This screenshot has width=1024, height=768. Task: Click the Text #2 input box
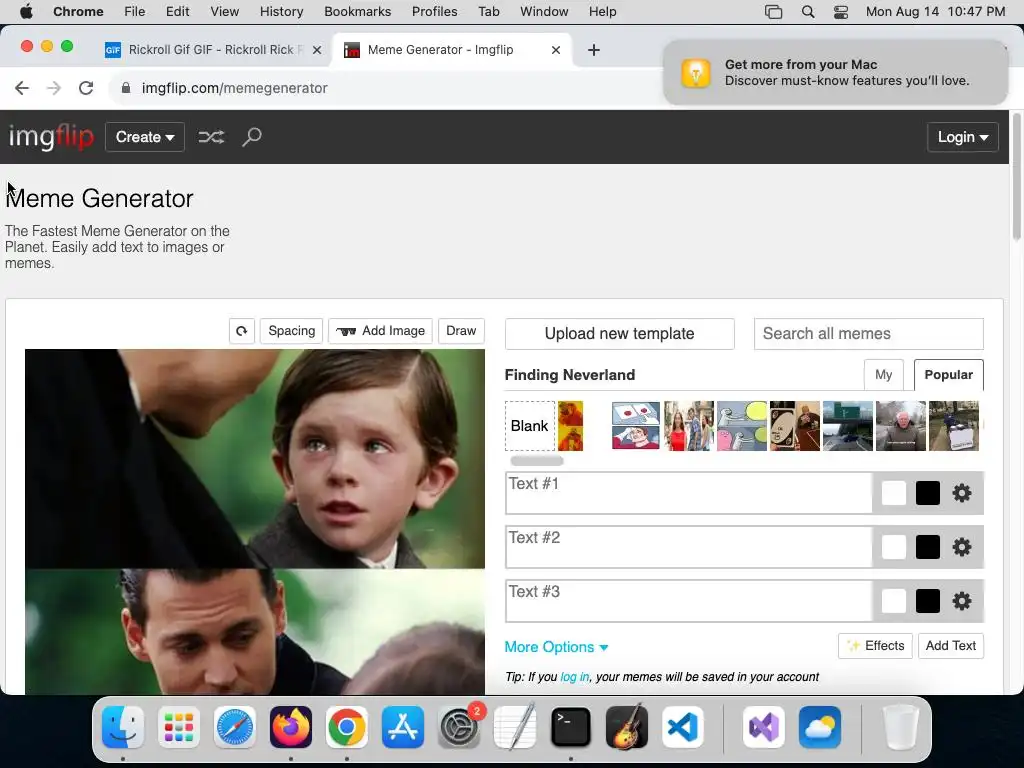[689, 547]
